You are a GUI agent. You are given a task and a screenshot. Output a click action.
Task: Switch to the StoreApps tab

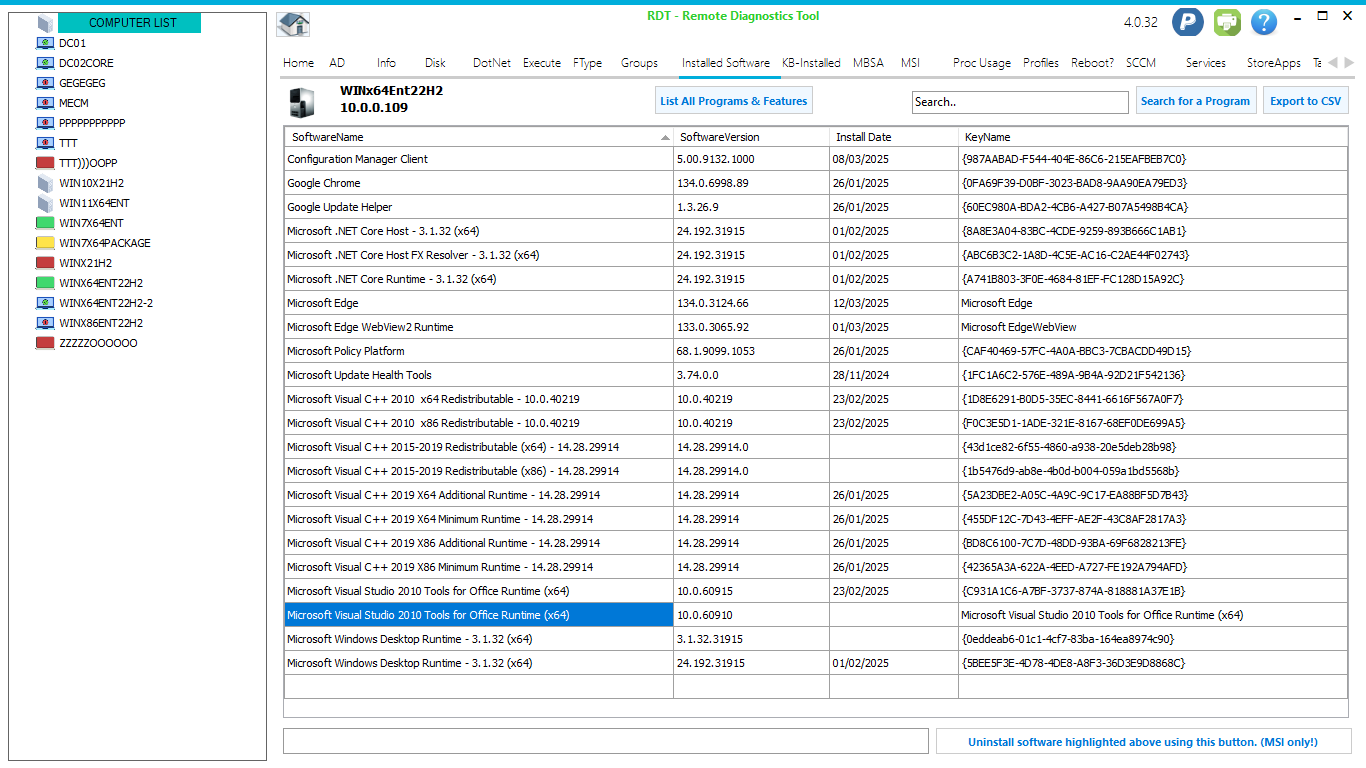[x=1274, y=62]
